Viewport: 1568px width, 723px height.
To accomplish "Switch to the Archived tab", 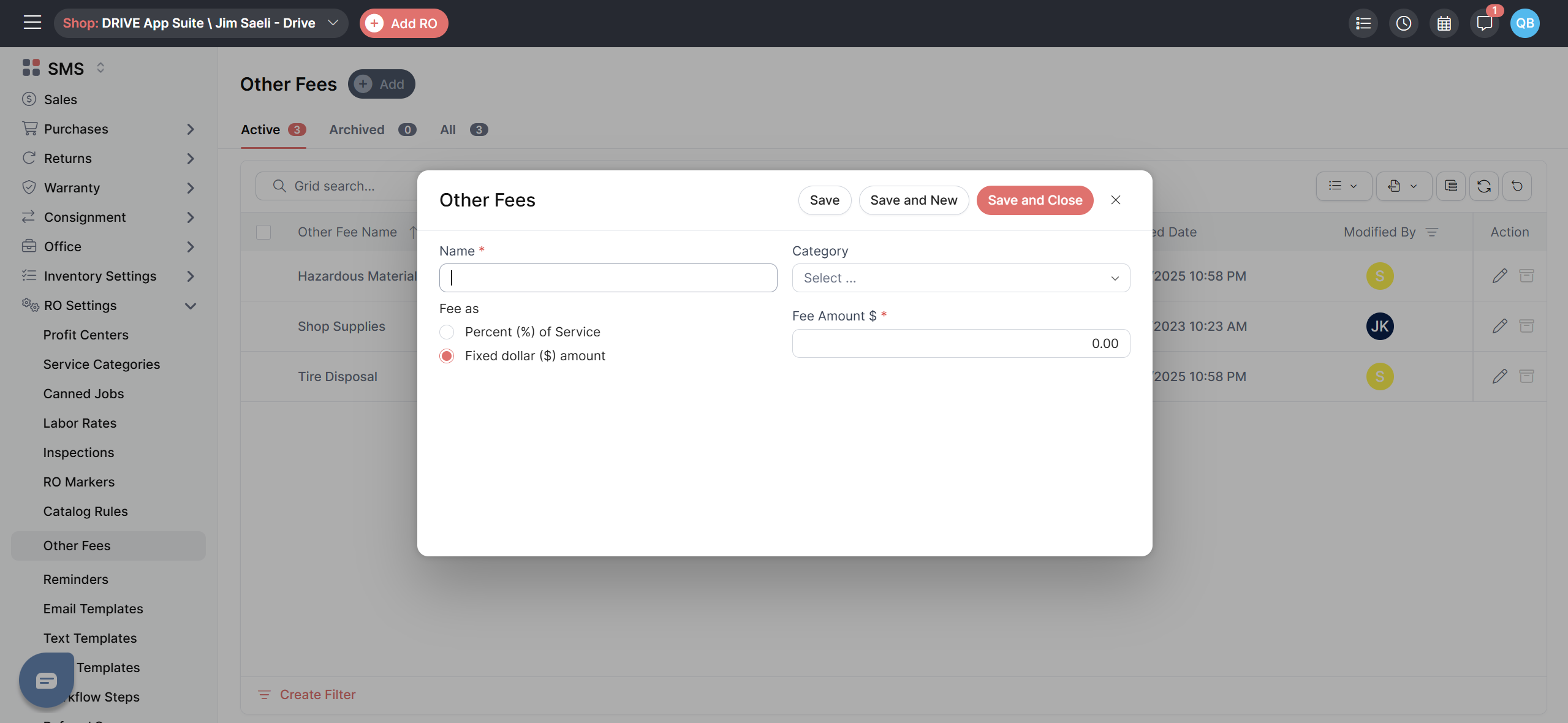I will click(357, 130).
